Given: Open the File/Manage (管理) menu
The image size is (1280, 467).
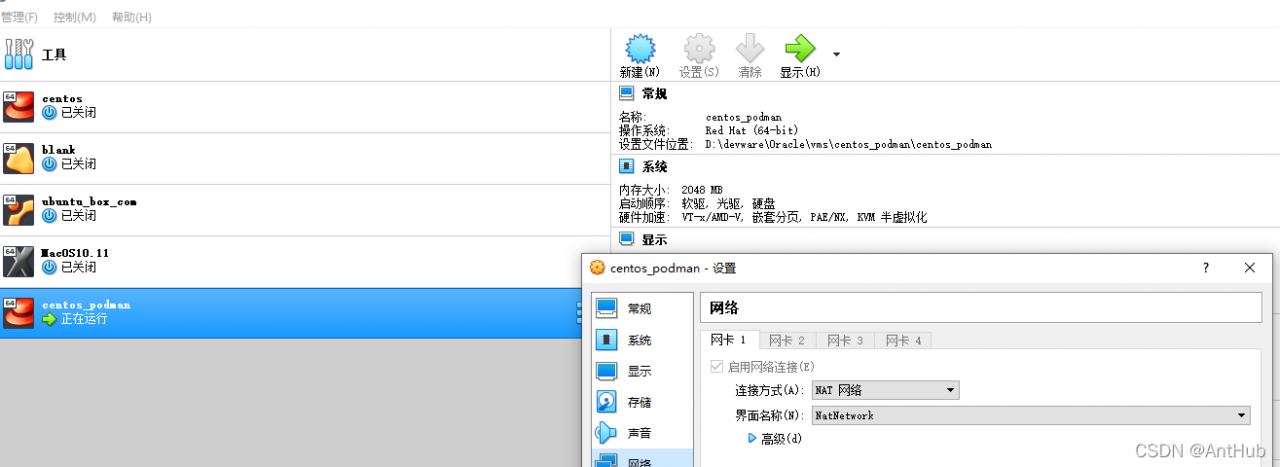Looking at the screenshot, I should 19,17.
